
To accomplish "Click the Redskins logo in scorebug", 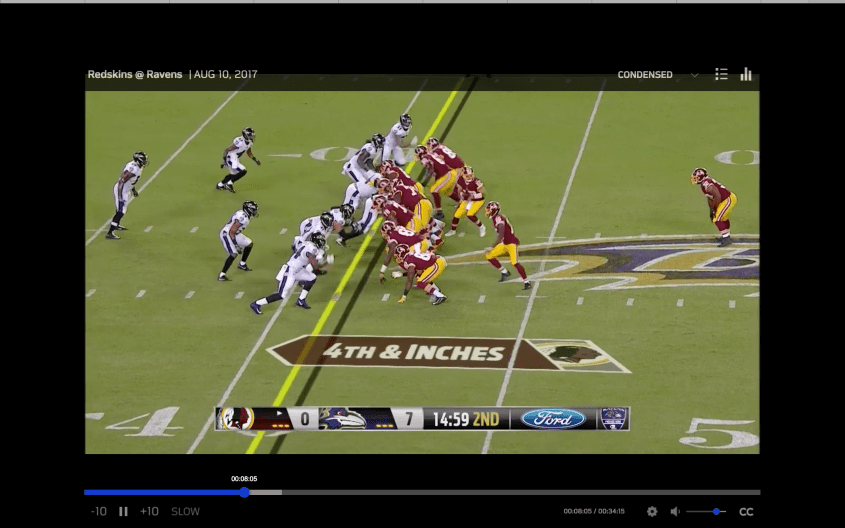I will (236, 418).
